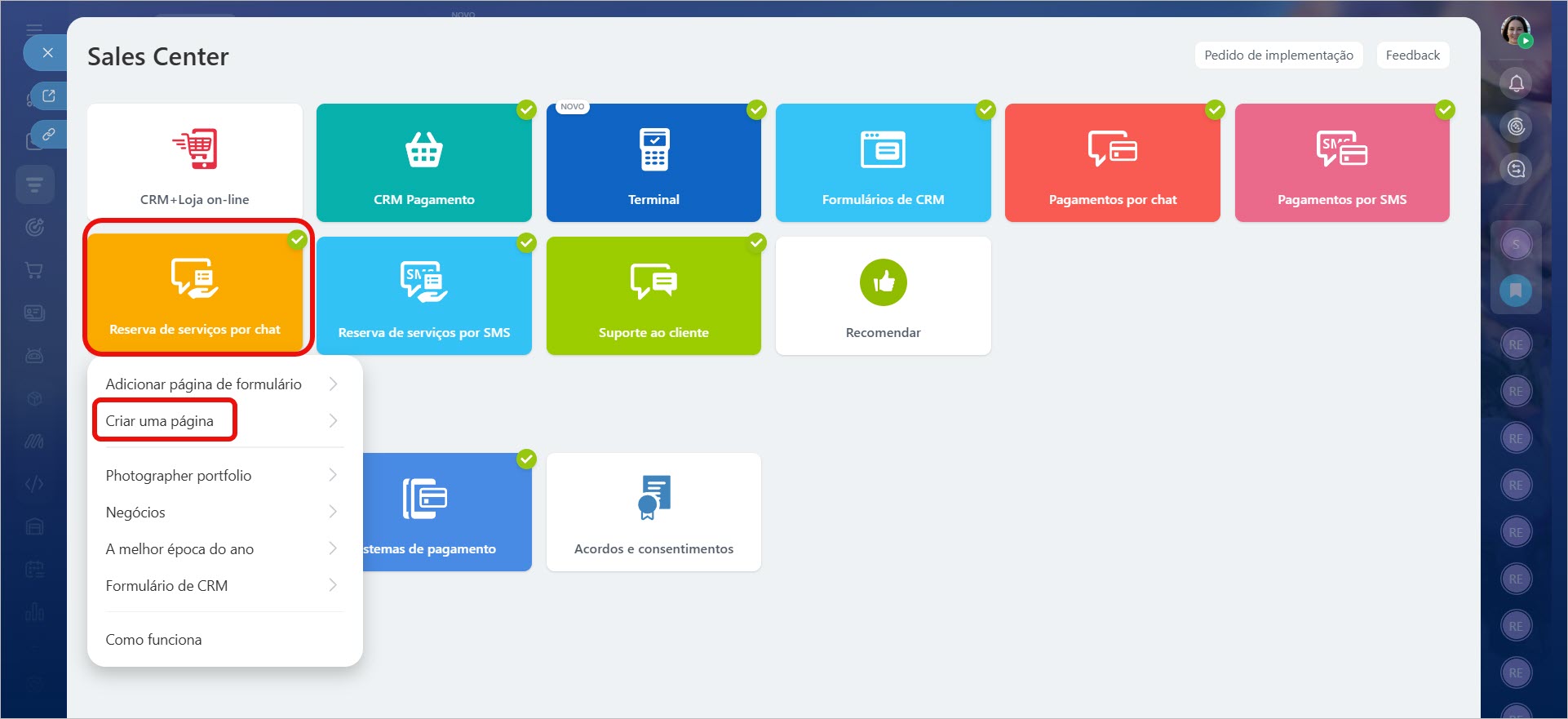The image size is (1568, 719).
Task: Expand the Photographer portfolio chevron
Action: pos(333,475)
